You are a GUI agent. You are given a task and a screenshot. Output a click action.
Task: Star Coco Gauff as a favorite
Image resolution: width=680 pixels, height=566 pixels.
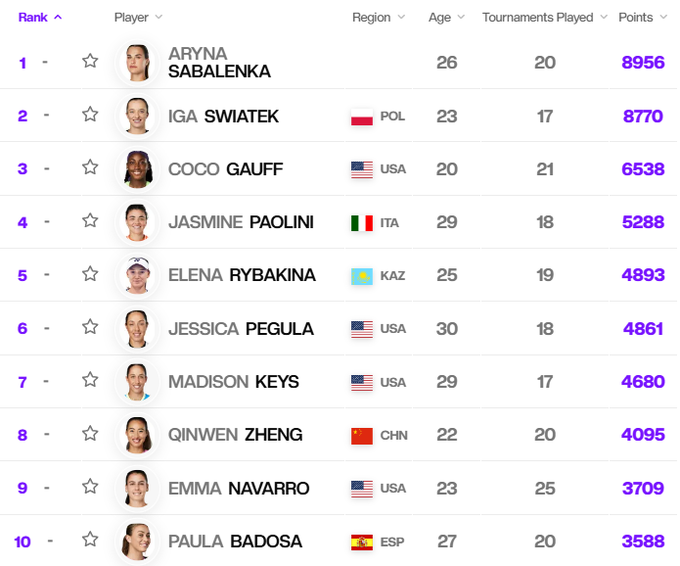click(x=90, y=167)
